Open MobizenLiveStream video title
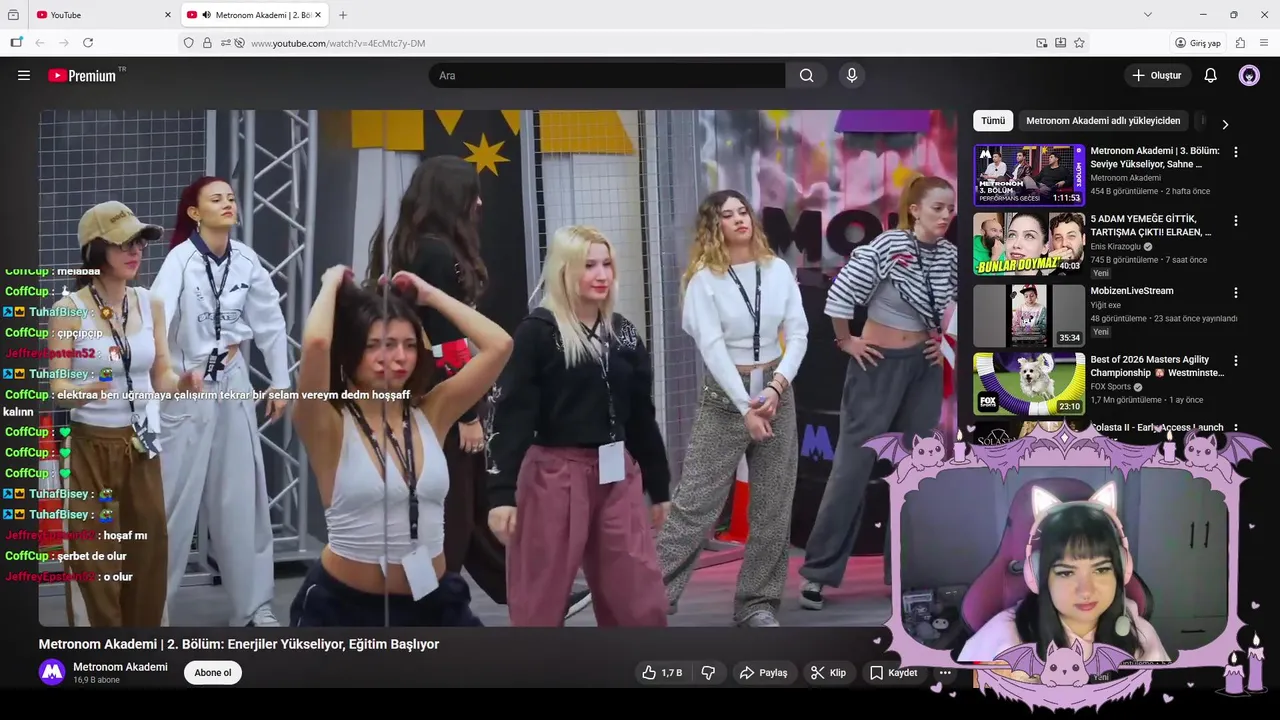Viewport: 1280px width, 720px height. click(x=1132, y=291)
